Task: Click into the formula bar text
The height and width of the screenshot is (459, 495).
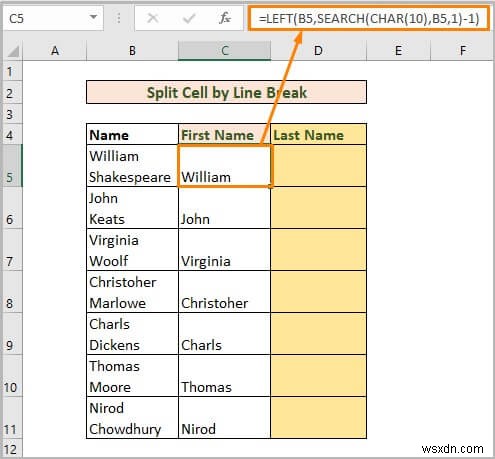Action: coord(369,18)
